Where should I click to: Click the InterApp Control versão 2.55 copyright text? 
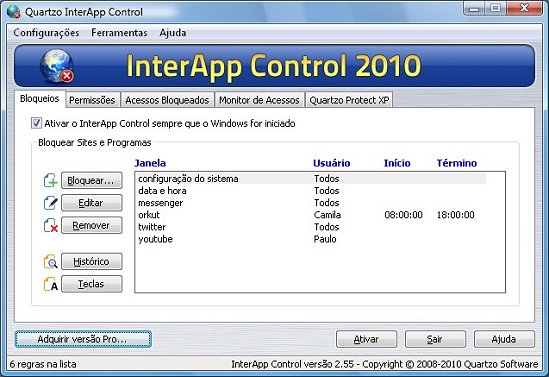[x=384, y=364]
